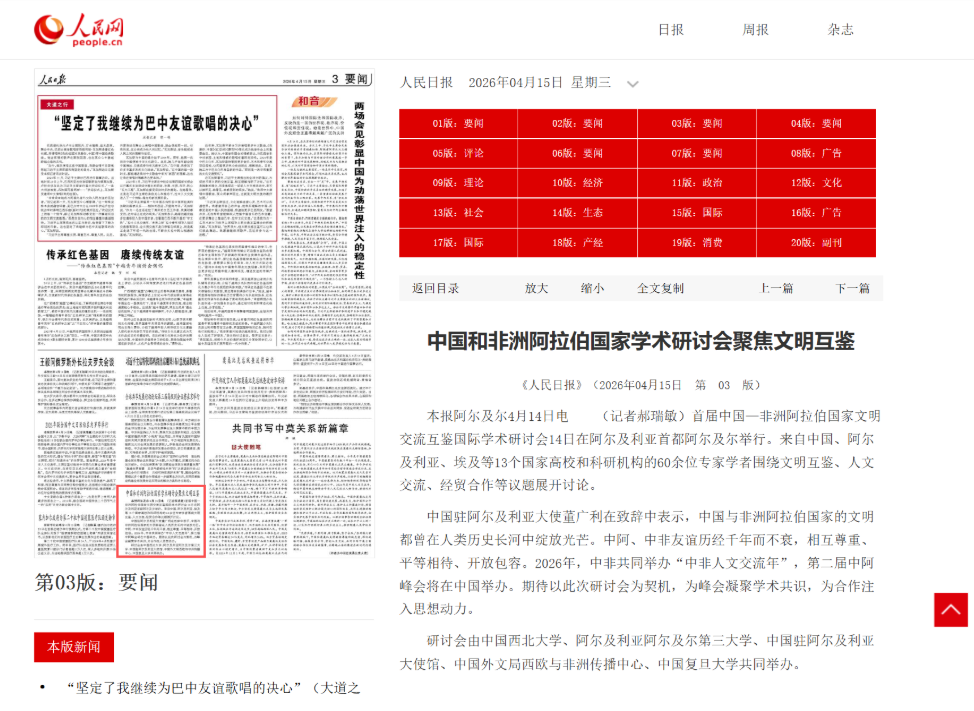Go to next article 下一篇
This screenshot has width=974, height=711.
(852, 288)
